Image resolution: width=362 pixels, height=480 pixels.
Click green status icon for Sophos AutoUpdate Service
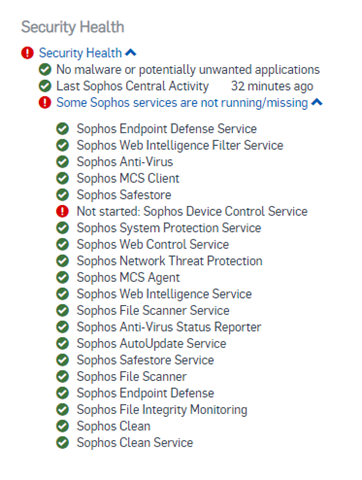pyautogui.click(x=62, y=343)
